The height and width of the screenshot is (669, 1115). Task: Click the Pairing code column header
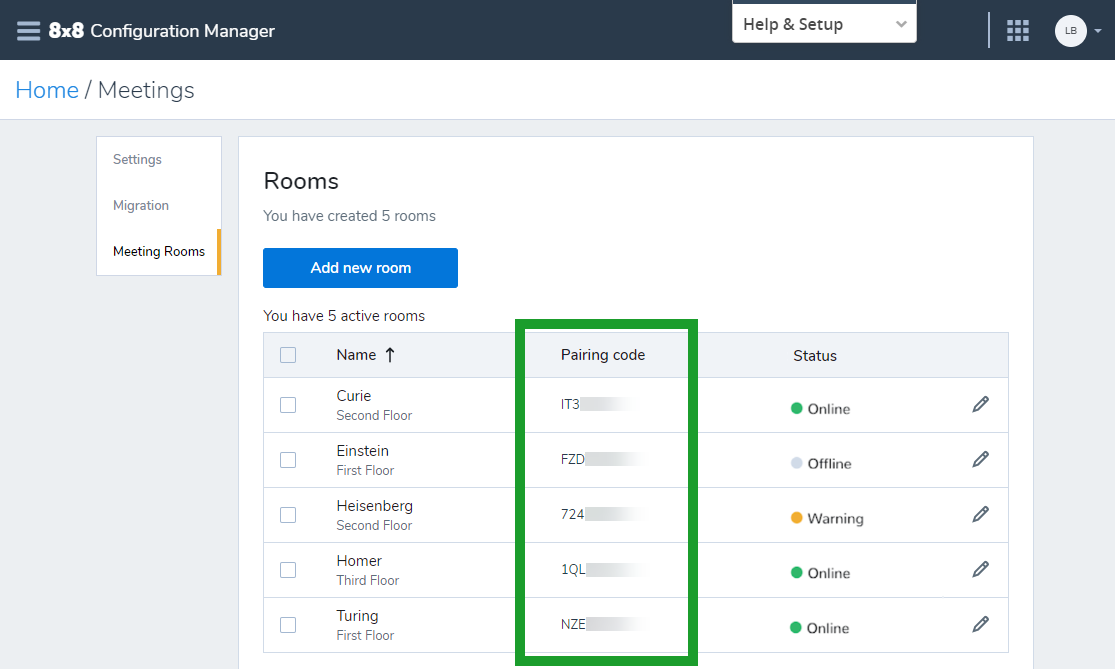(x=602, y=355)
